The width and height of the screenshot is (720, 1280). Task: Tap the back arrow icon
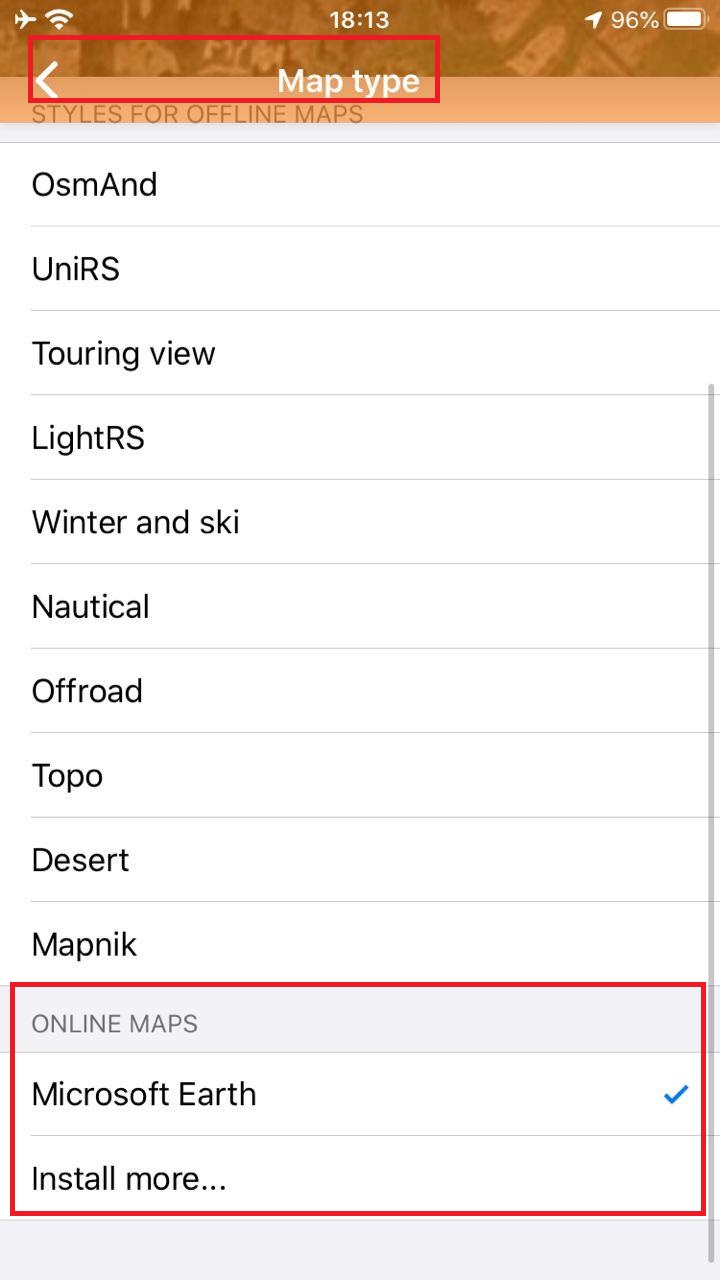pos(47,79)
